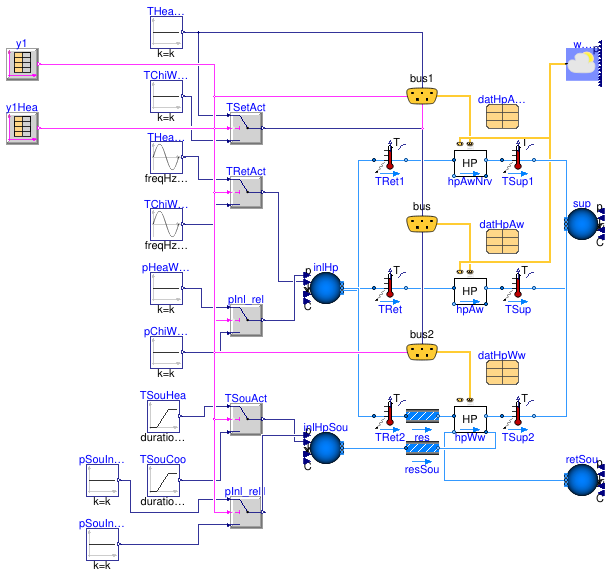Click the inlHpSou boundary sphere
611x575 pixels.
(x=326, y=448)
